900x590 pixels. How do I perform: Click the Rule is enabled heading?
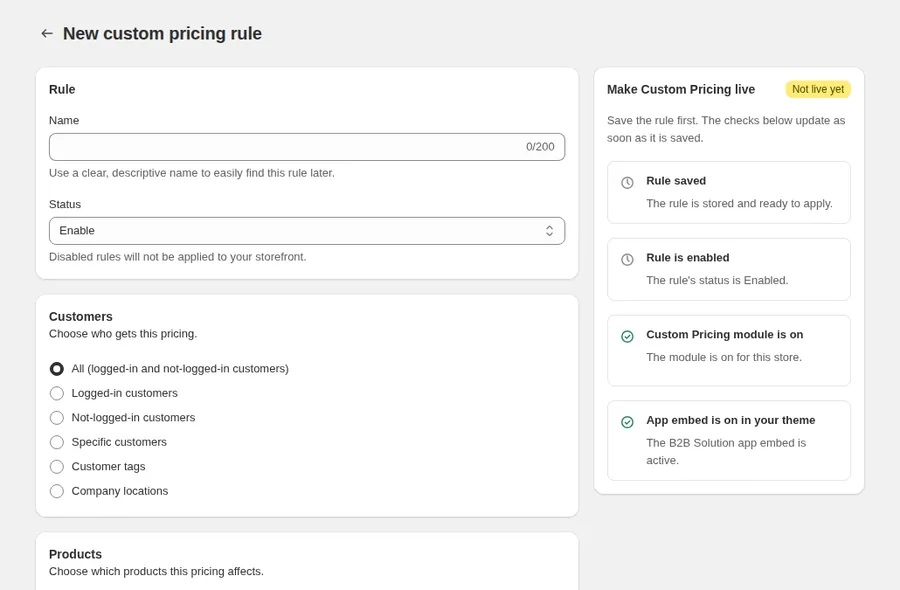click(x=688, y=258)
